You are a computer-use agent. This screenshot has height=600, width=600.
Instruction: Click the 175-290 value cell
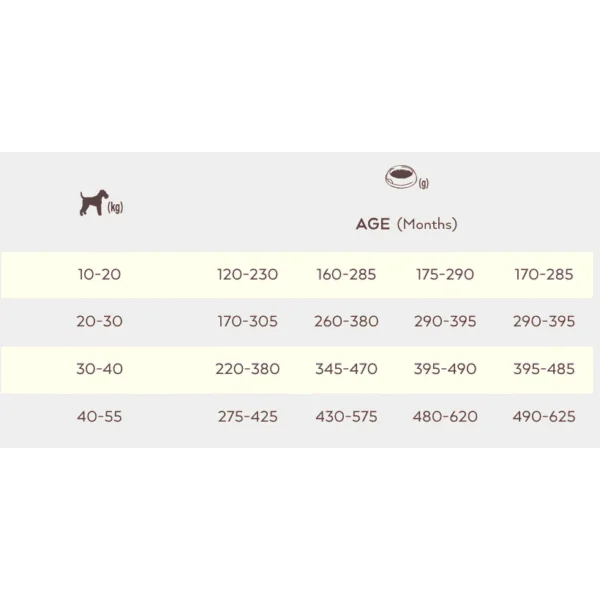tap(445, 275)
